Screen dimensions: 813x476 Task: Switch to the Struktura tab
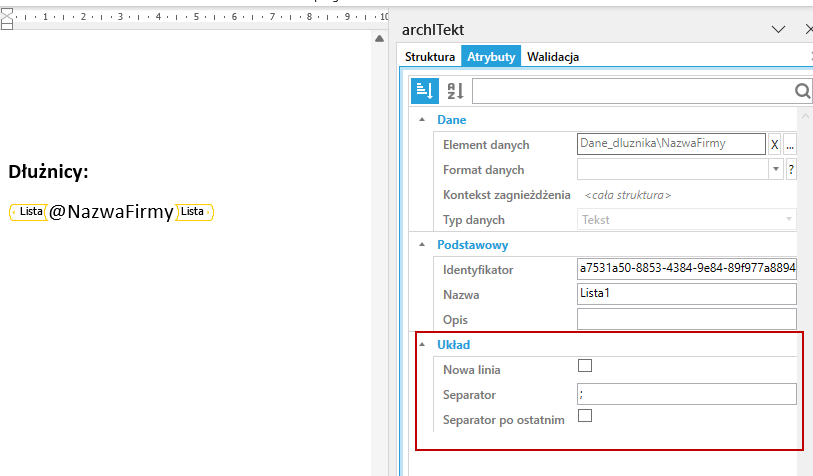point(430,57)
